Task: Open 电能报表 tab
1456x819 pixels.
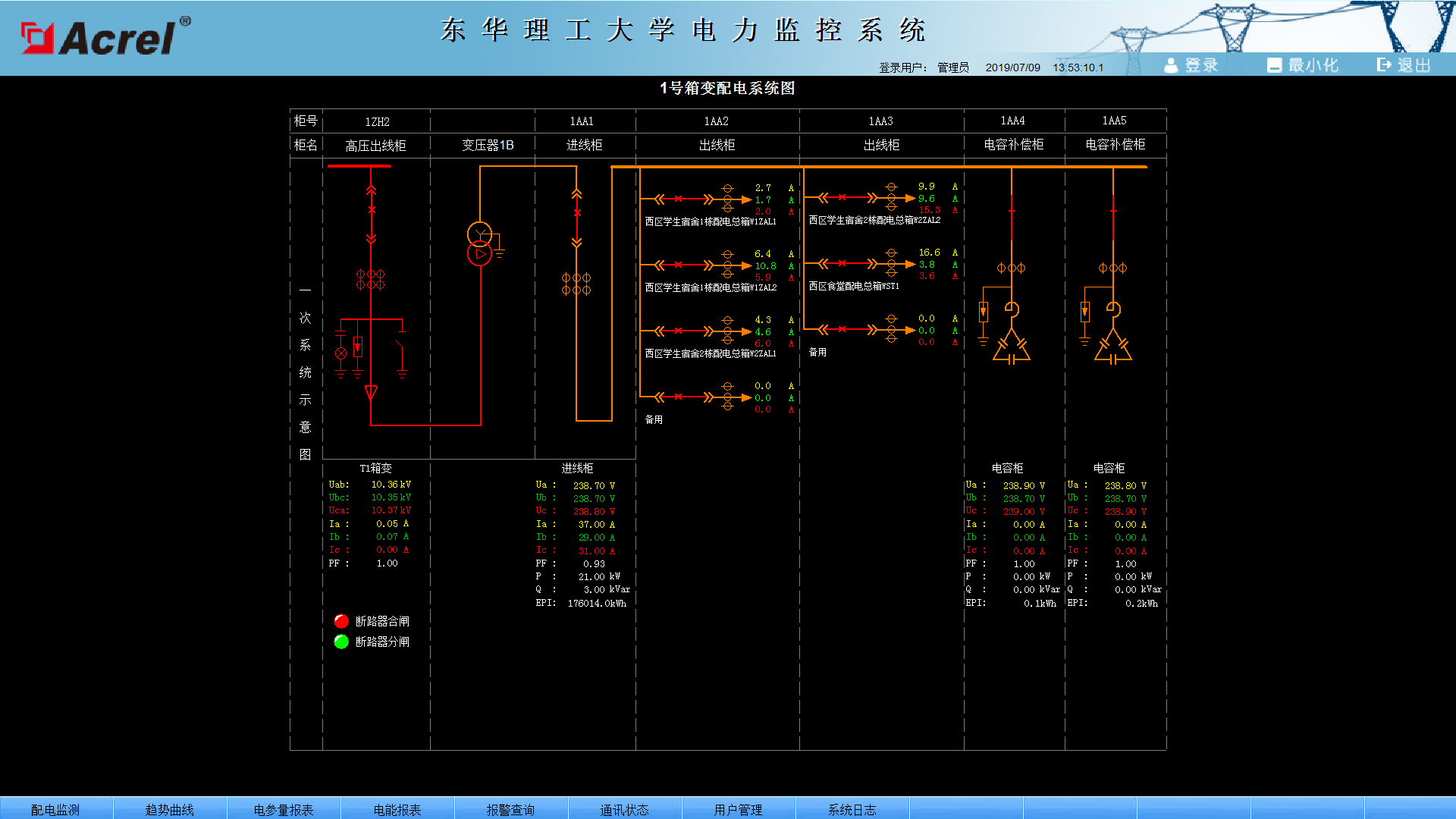Action: [397, 809]
